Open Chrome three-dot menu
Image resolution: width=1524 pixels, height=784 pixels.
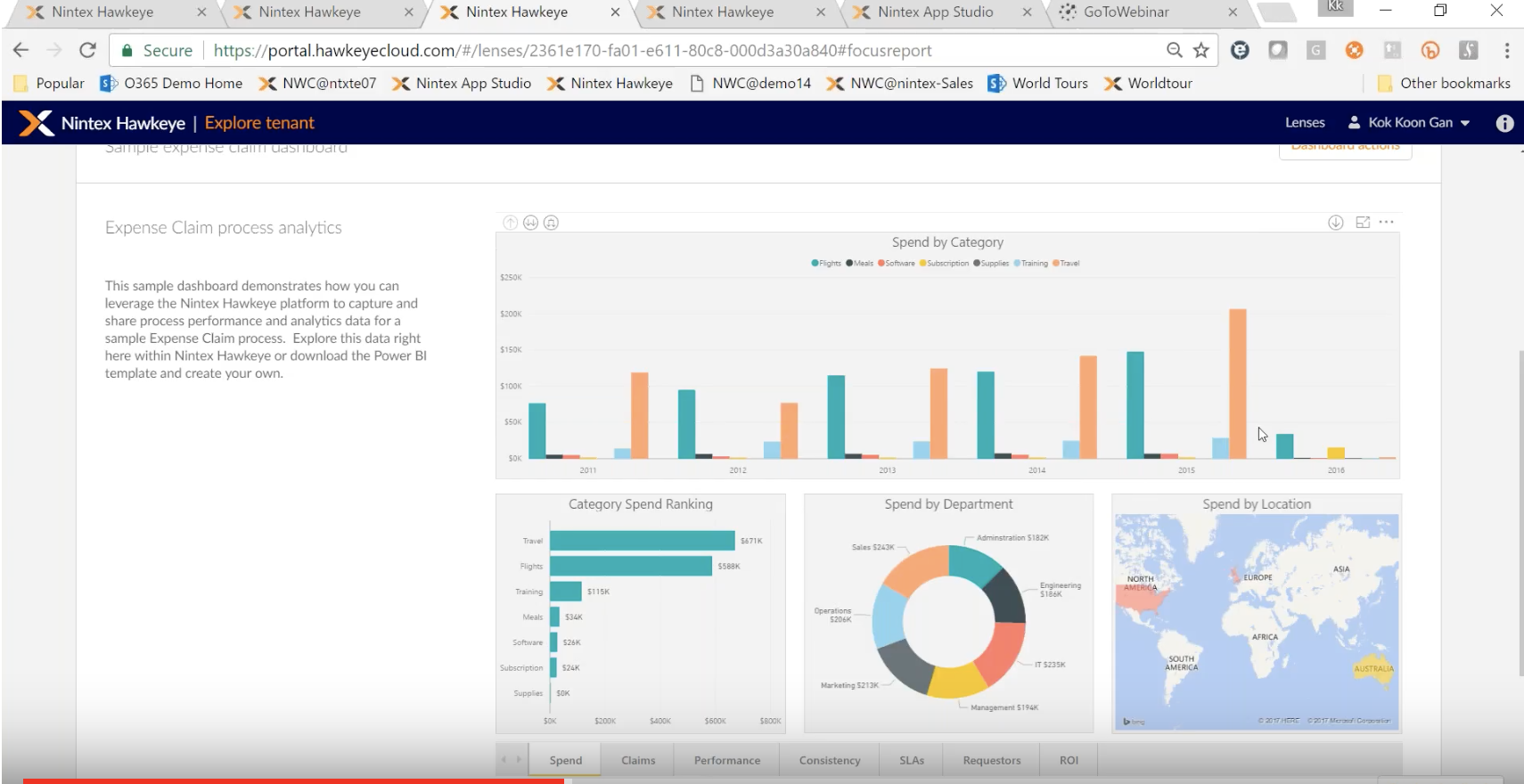1506,50
